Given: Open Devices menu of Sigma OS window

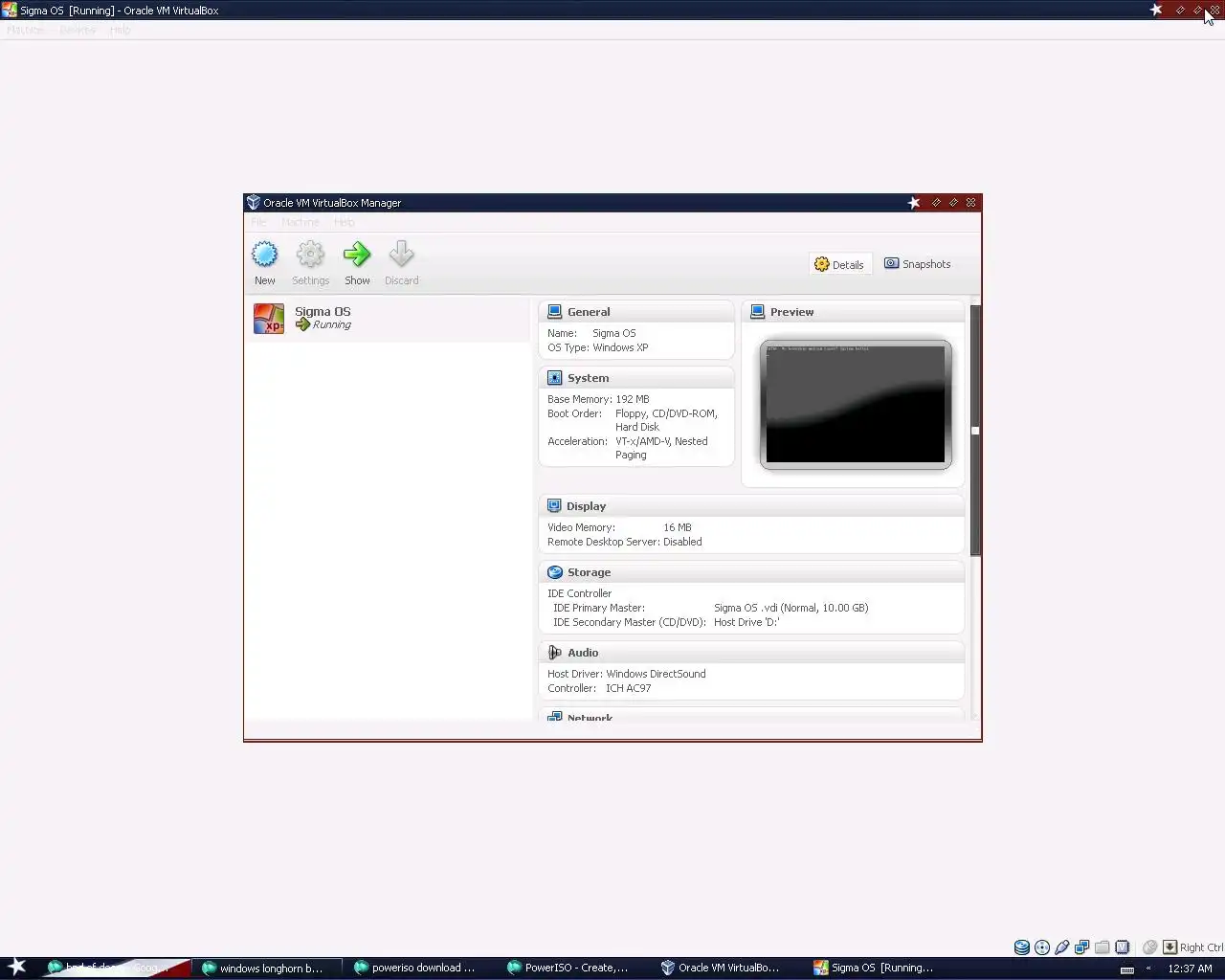Looking at the screenshot, I should pyautogui.click(x=78, y=30).
